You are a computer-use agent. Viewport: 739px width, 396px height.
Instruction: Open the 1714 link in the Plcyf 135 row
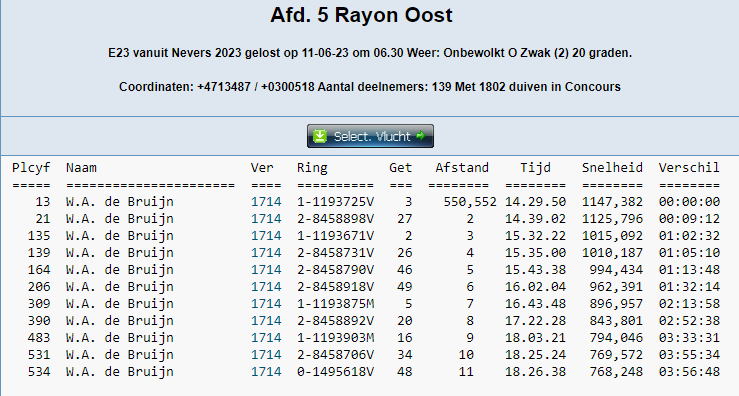pos(266,236)
